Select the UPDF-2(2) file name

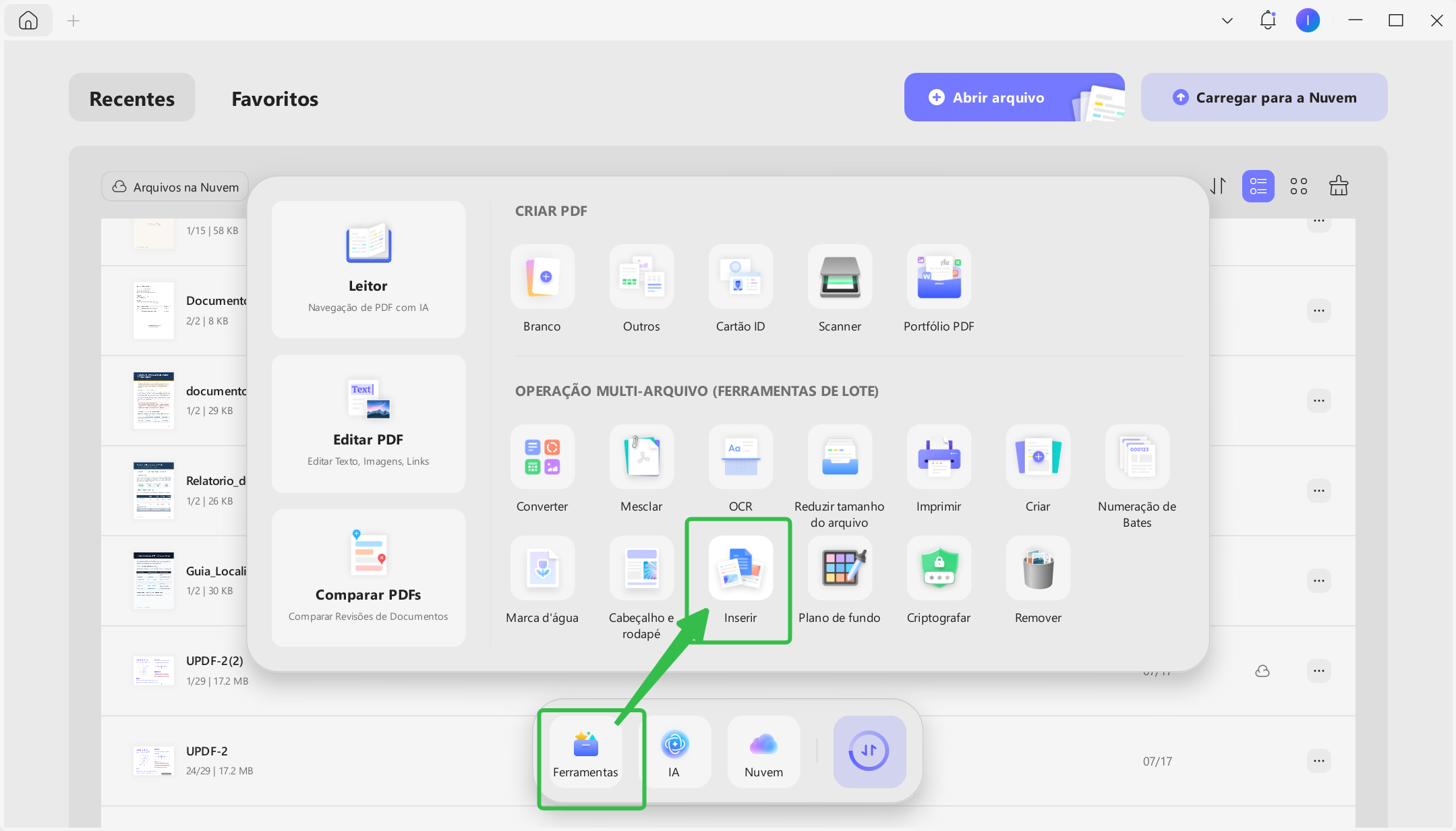point(214,661)
